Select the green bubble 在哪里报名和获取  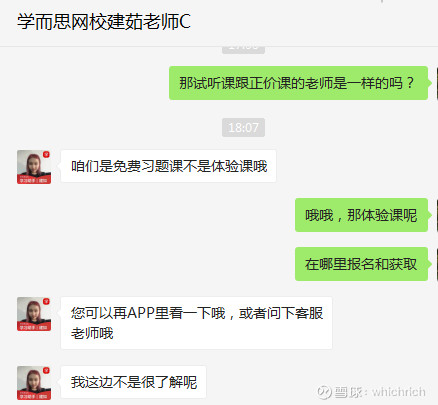point(361,264)
